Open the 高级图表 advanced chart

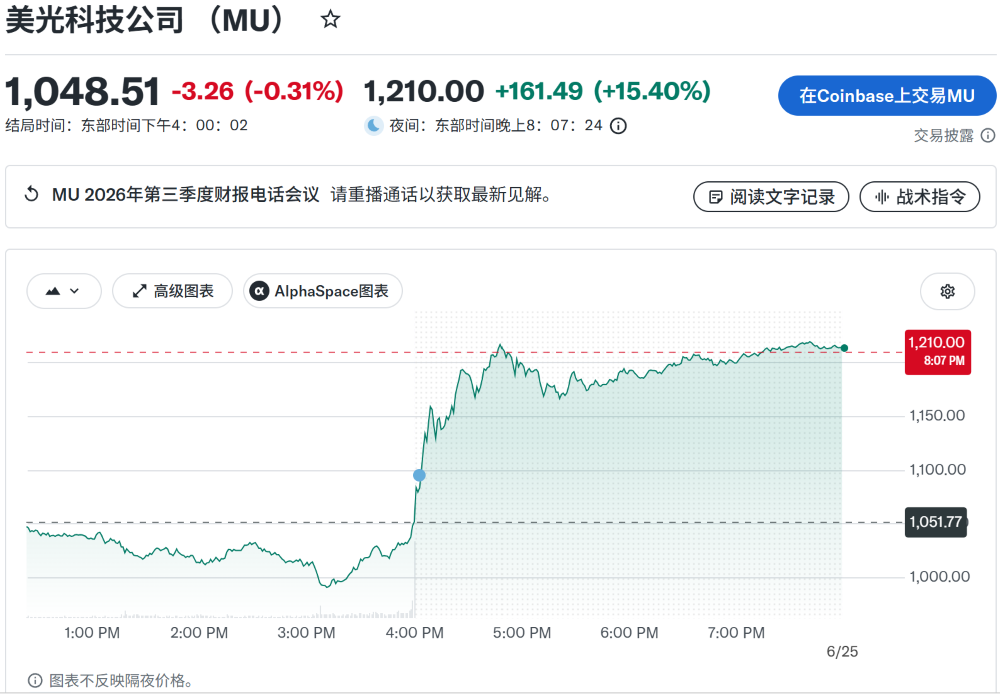coord(172,291)
